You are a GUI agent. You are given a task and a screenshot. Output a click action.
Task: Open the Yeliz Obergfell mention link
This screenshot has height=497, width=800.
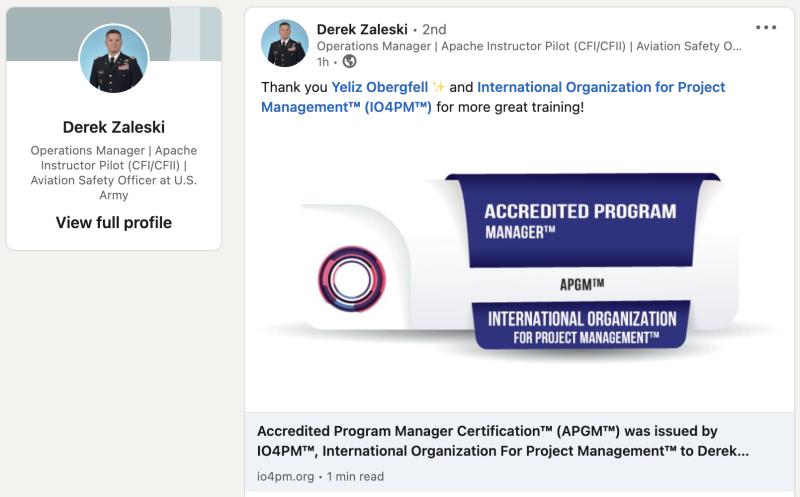pos(380,87)
